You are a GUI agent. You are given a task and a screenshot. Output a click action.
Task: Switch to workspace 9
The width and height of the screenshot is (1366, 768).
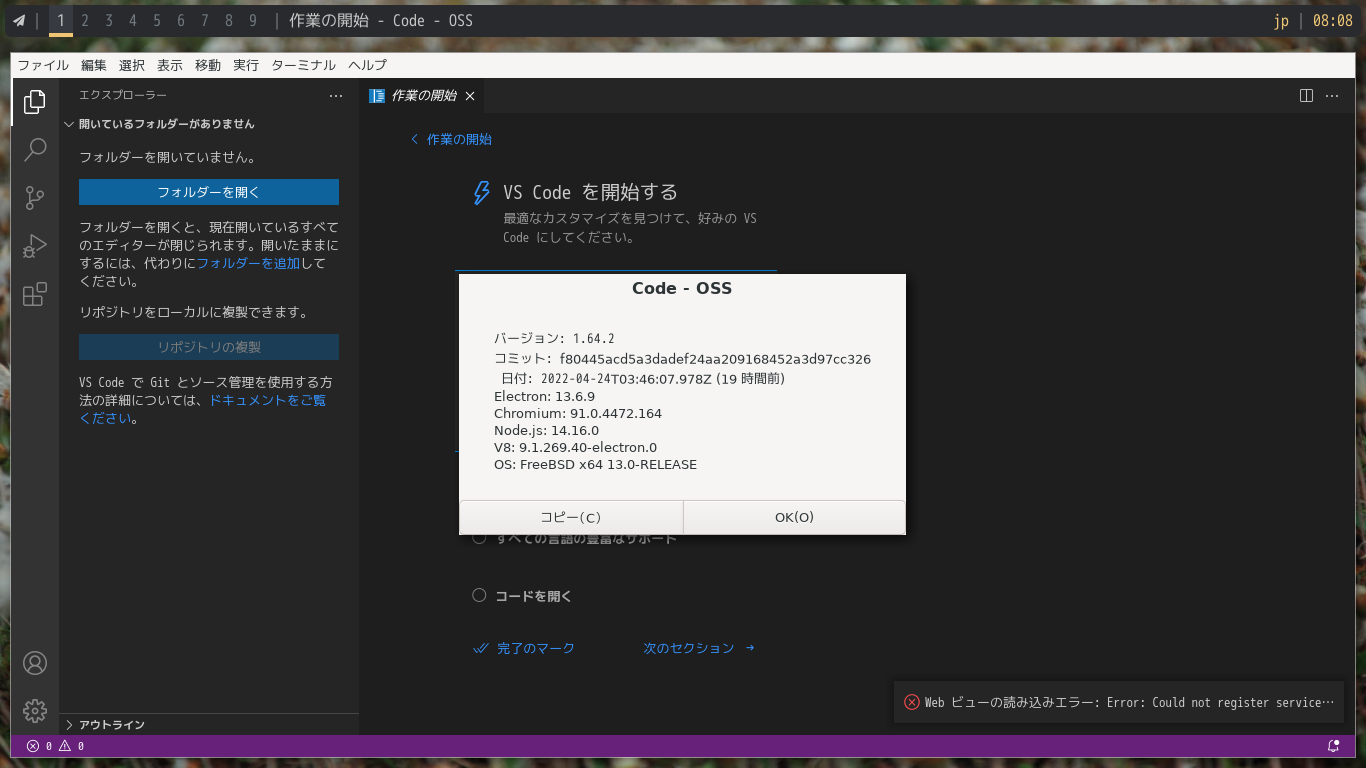tap(253, 20)
